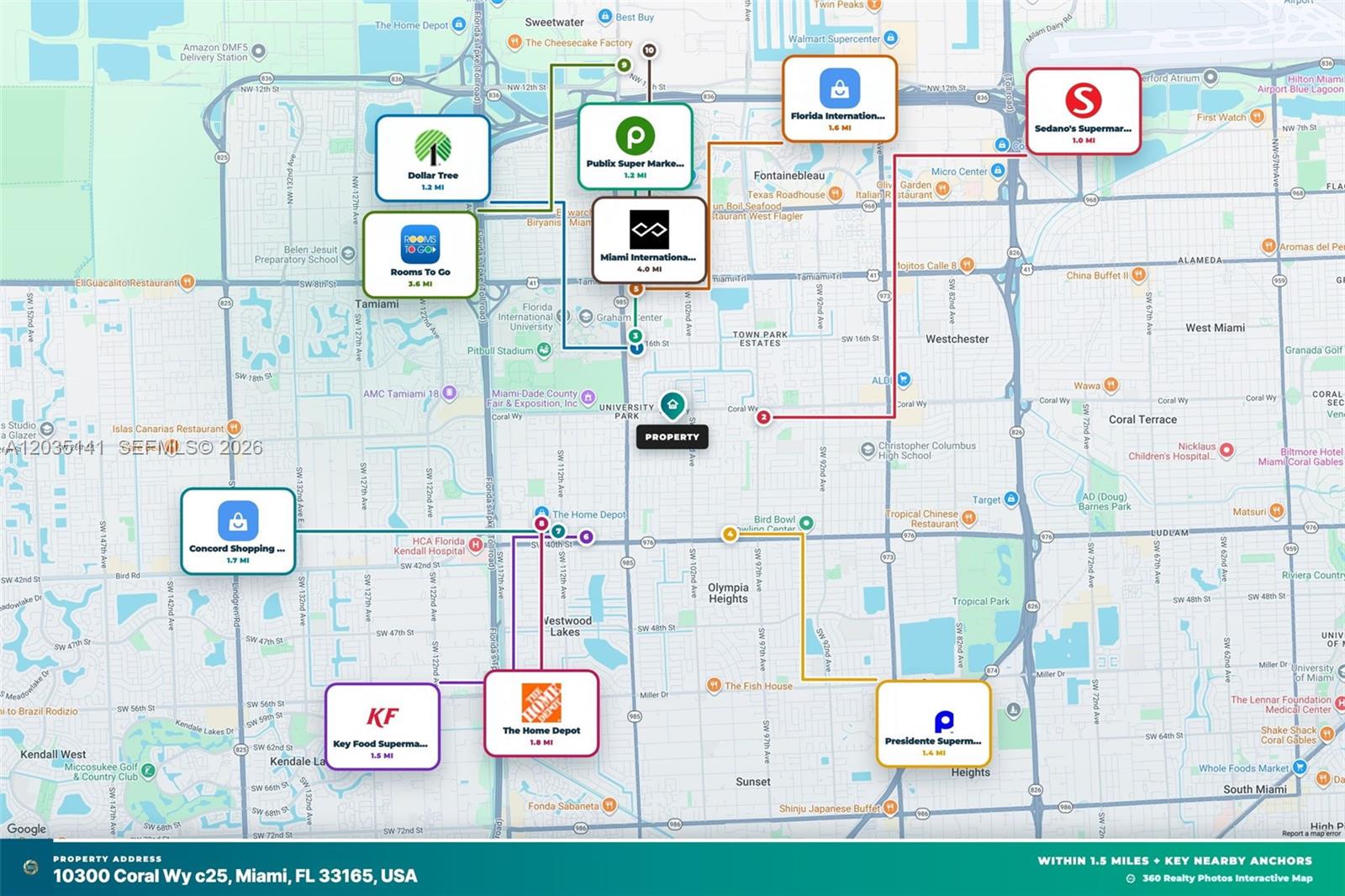Select the Miami-Dade County Fair & Exposition pin

click(x=588, y=397)
